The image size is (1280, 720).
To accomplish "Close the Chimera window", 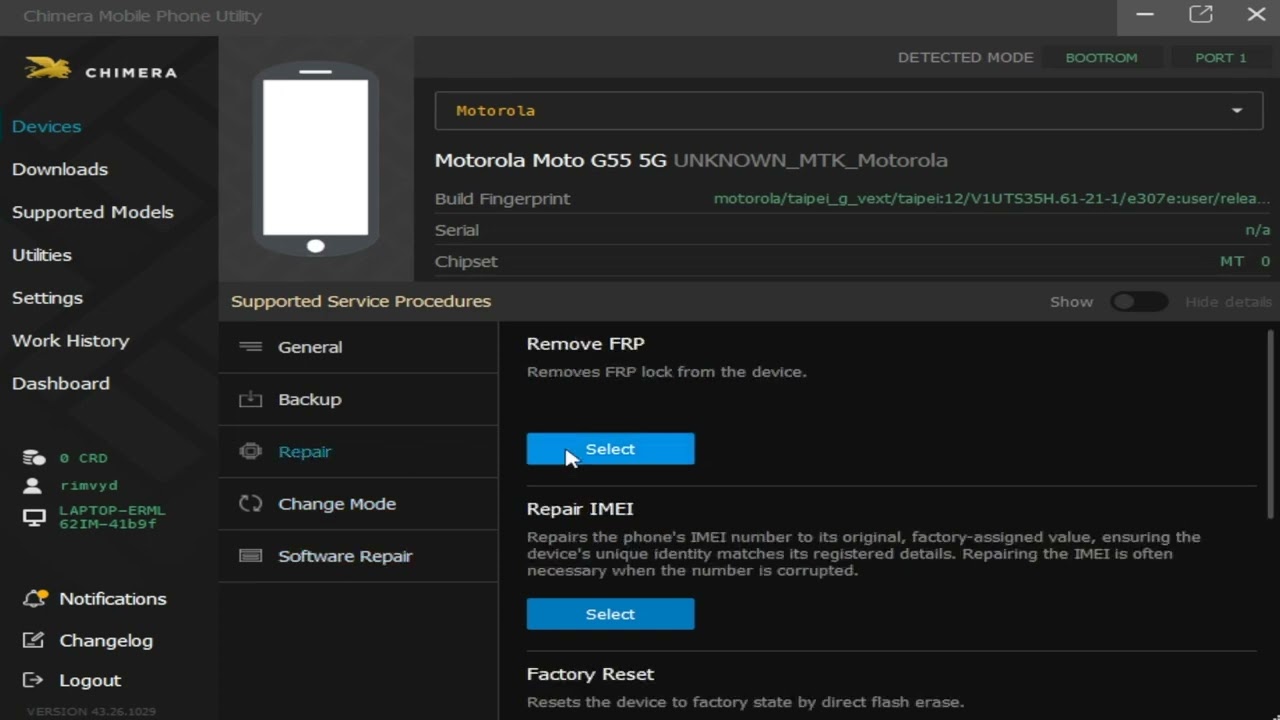I will [1257, 15].
